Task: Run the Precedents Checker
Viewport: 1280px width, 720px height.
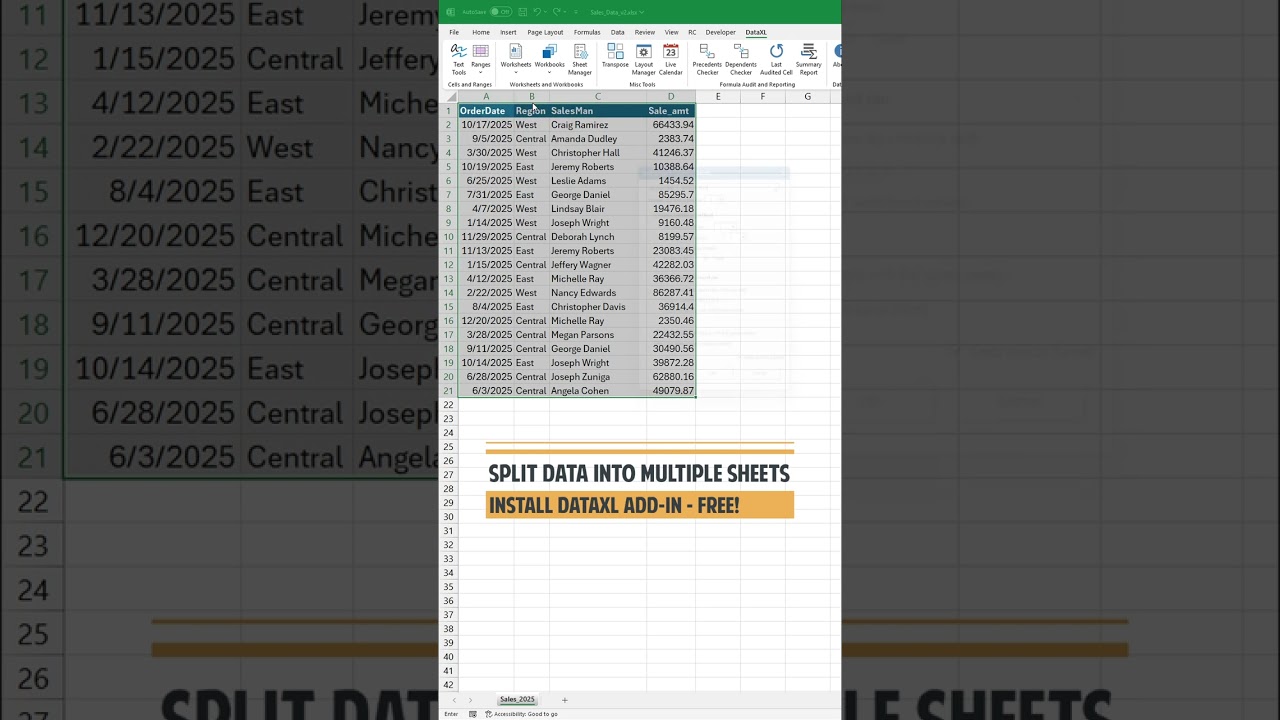Action: point(707,59)
